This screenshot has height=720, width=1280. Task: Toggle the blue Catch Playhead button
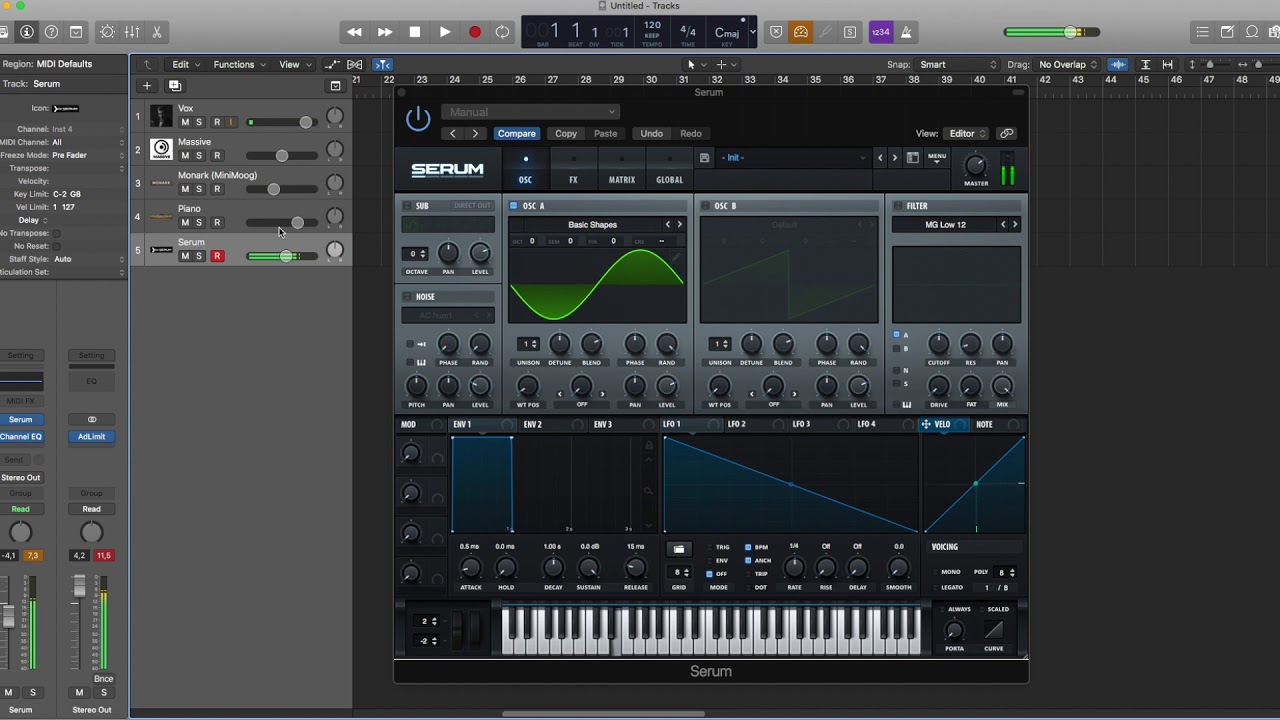(382, 65)
